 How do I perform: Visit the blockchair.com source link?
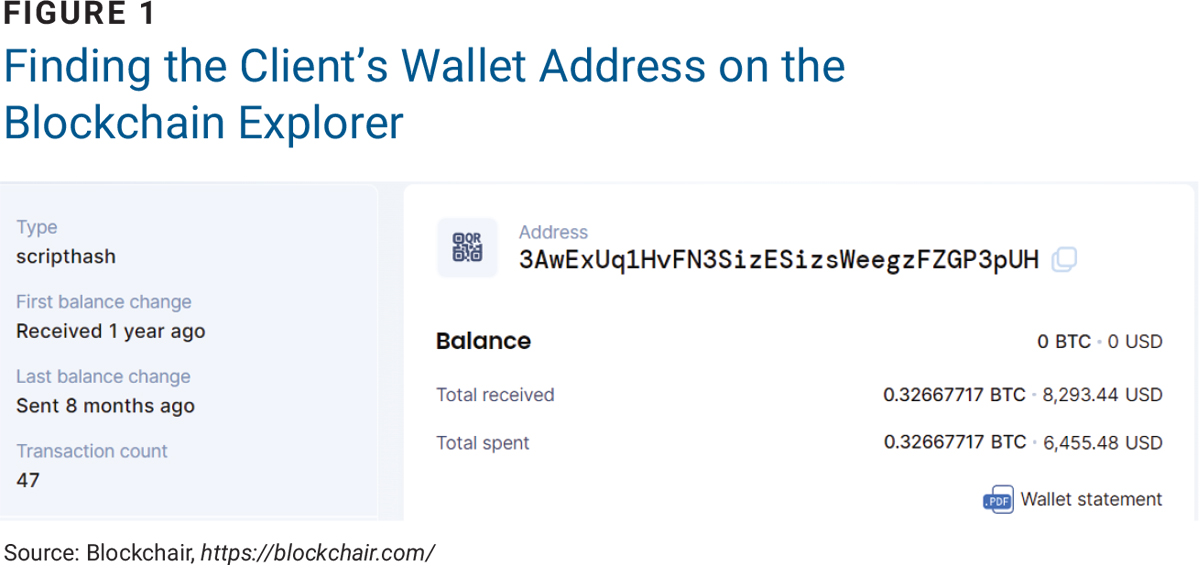[317, 553]
